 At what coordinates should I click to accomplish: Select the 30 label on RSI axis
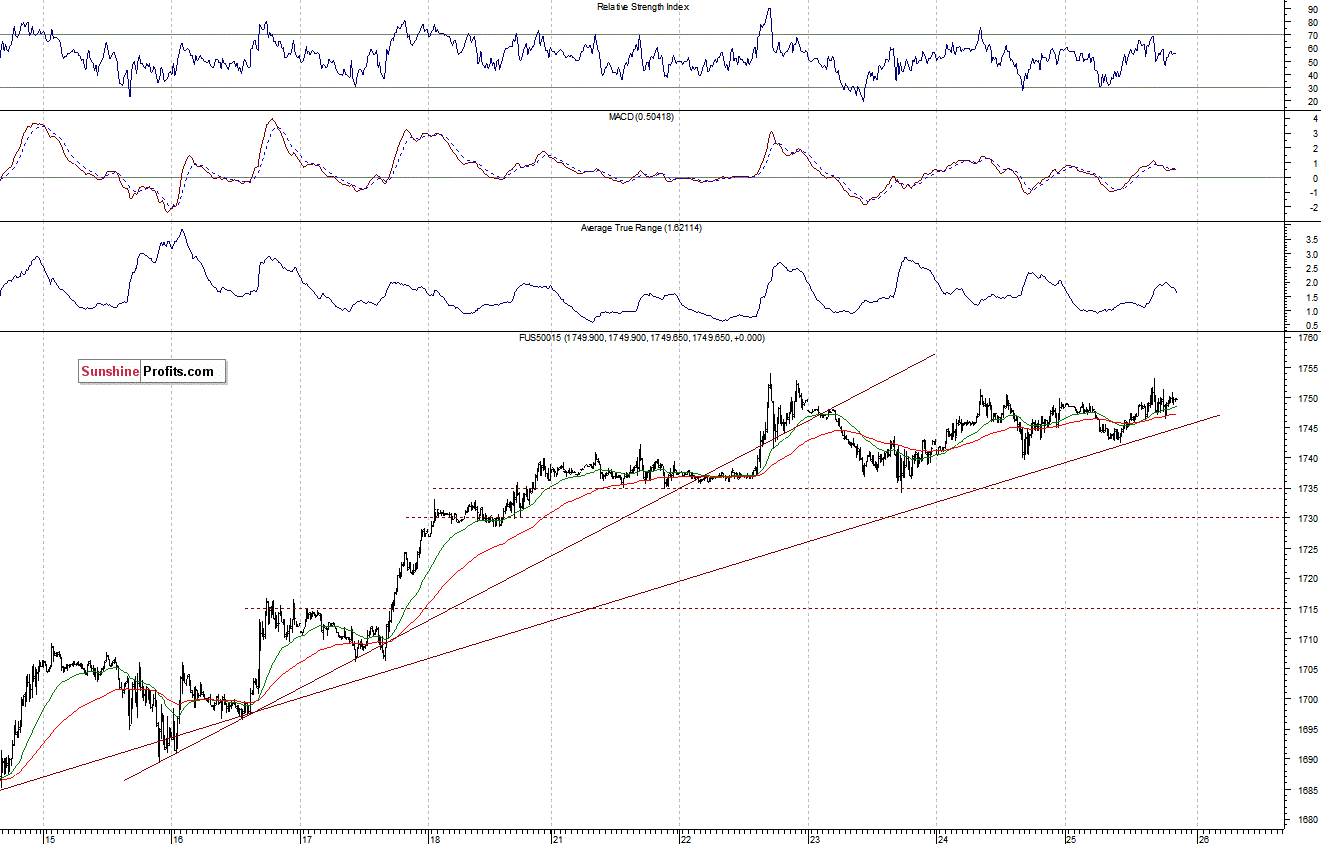coord(1312,88)
